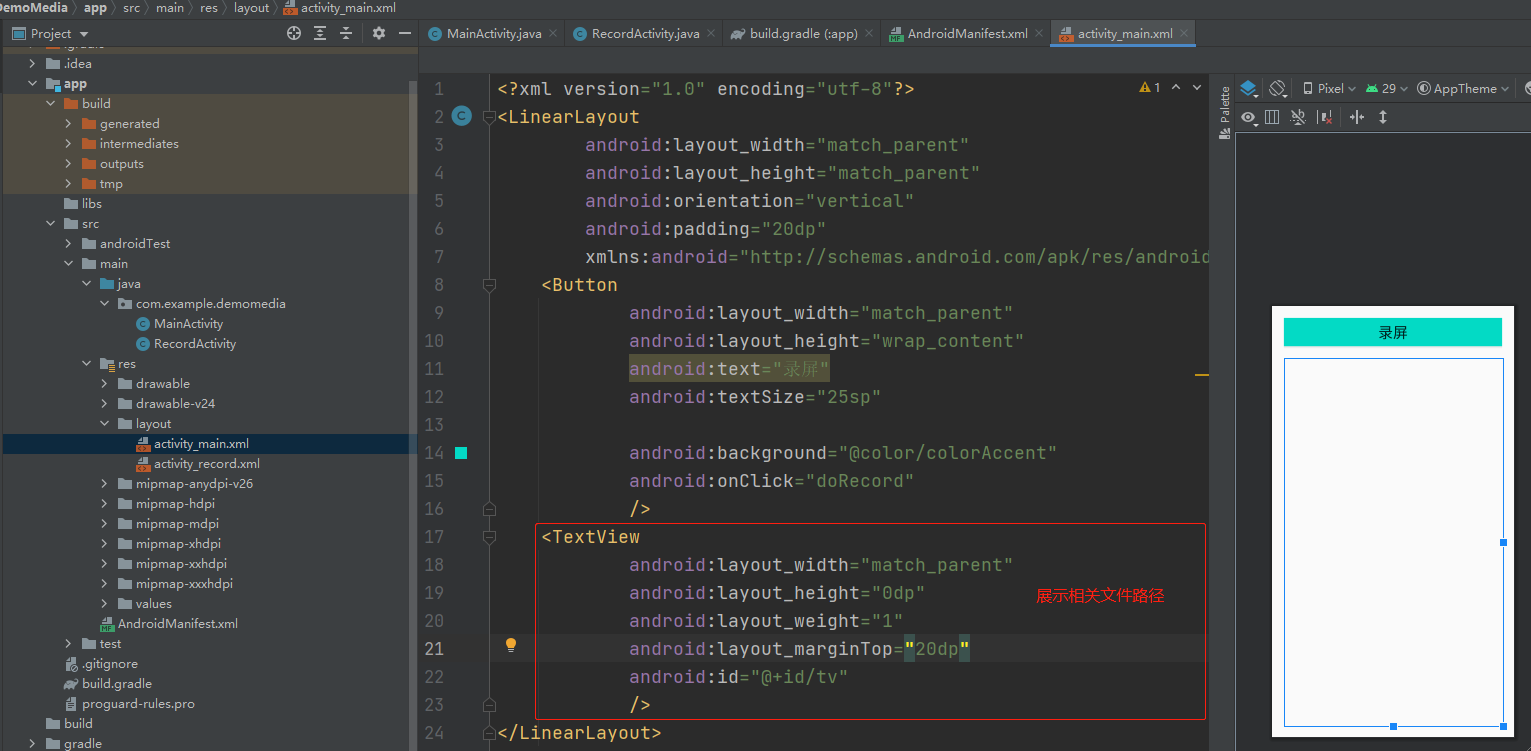Screen dimensions: 1531x751
Task: Fold the Button tag on line 8
Action: (x=489, y=285)
